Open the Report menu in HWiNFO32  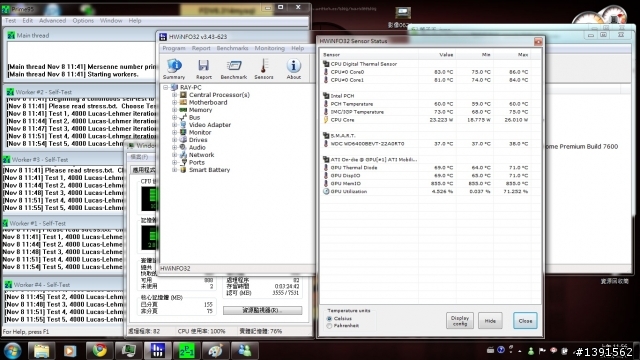201,48
